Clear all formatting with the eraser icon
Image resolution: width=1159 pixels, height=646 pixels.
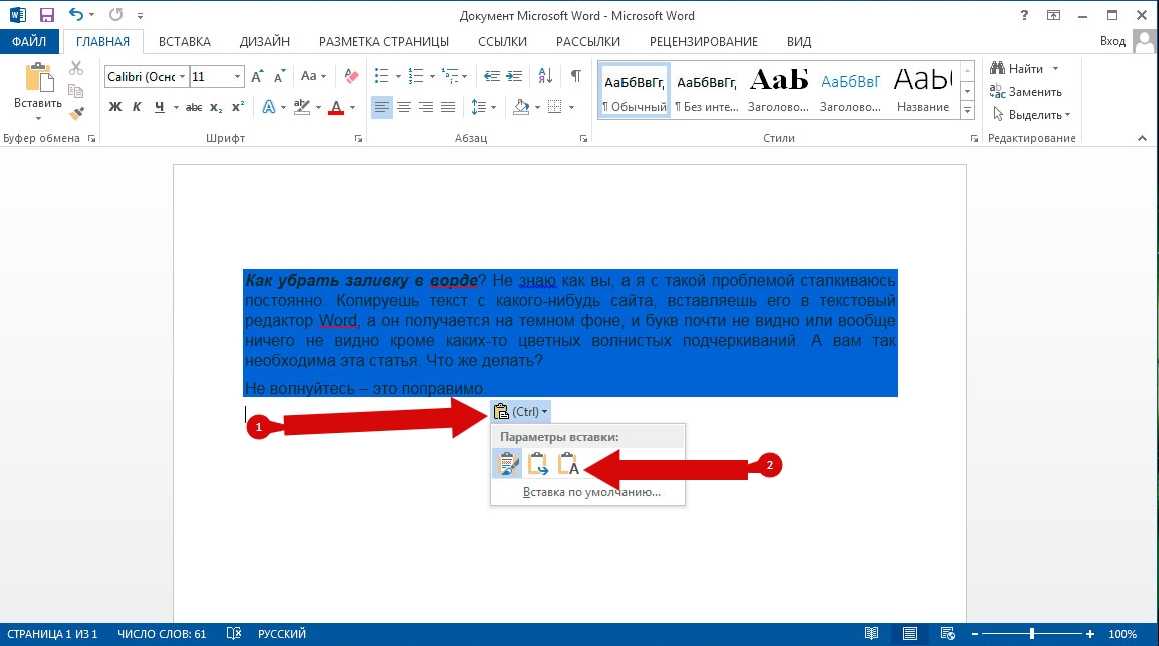point(351,76)
